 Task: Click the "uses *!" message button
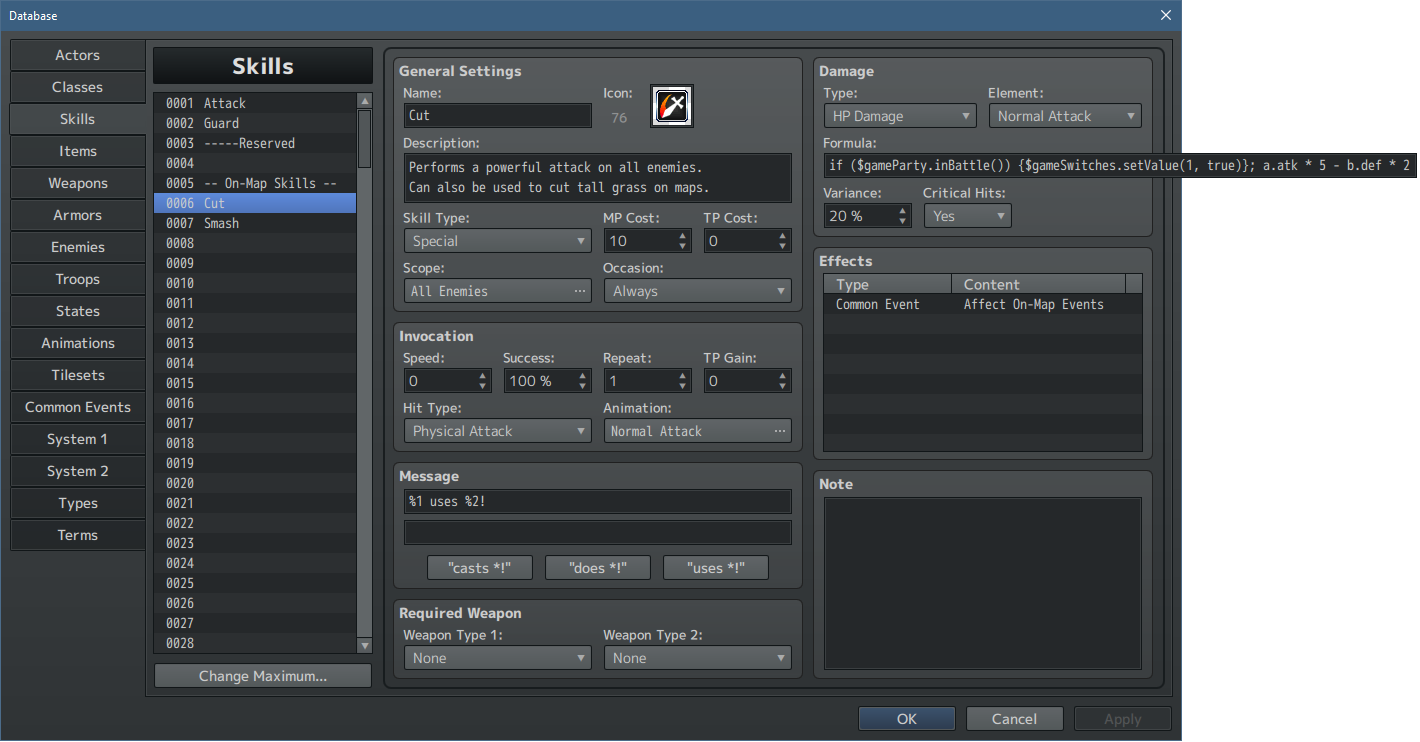click(x=715, y=568)
